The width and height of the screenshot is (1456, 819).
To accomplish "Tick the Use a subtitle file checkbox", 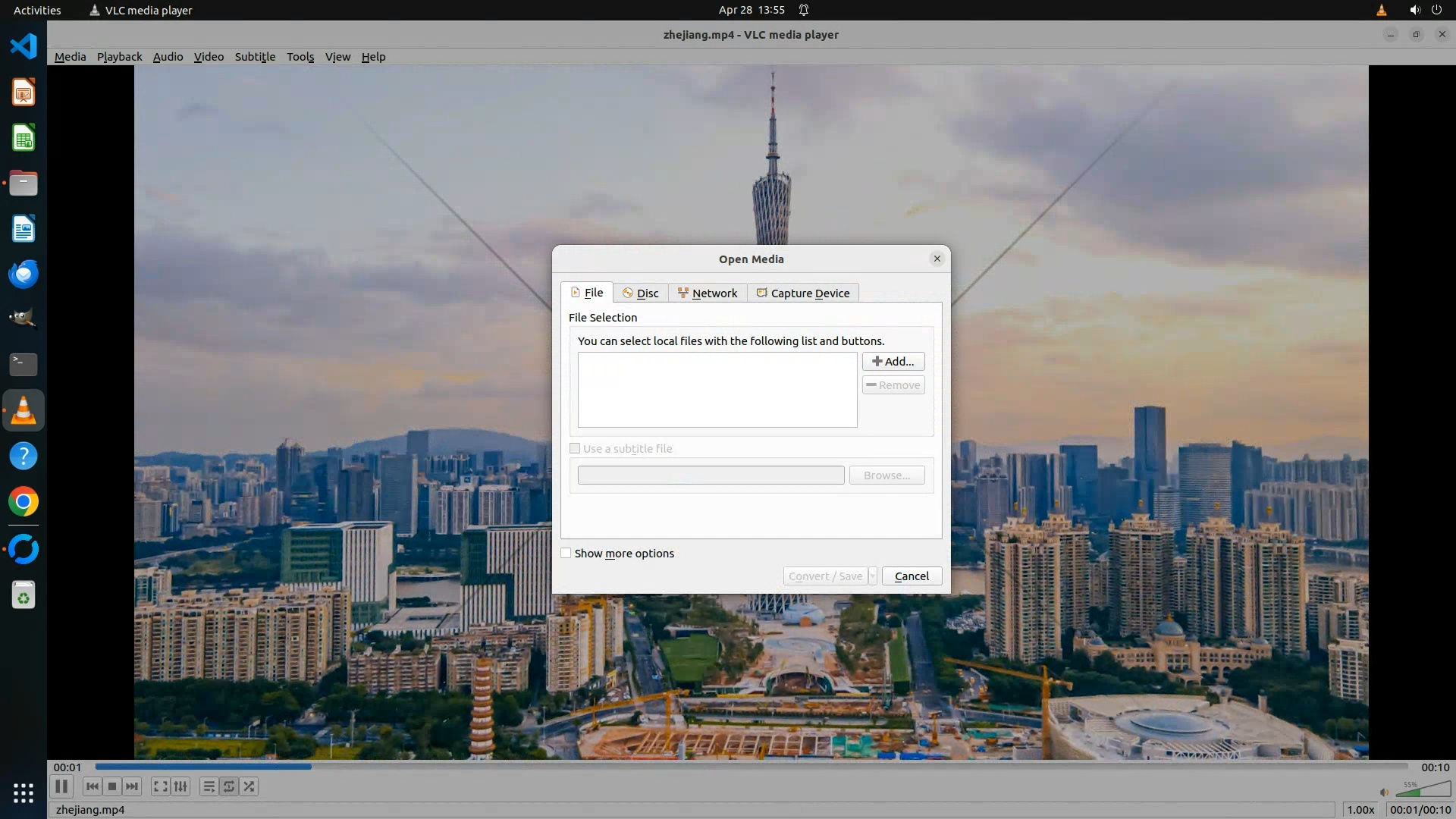I will pos(575,448).
